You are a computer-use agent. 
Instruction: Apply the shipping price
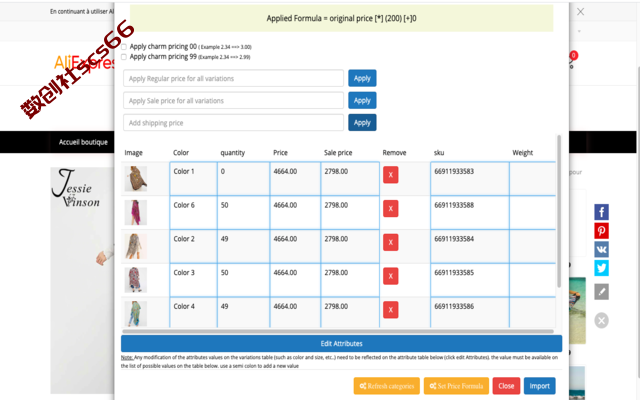point(362,122)
